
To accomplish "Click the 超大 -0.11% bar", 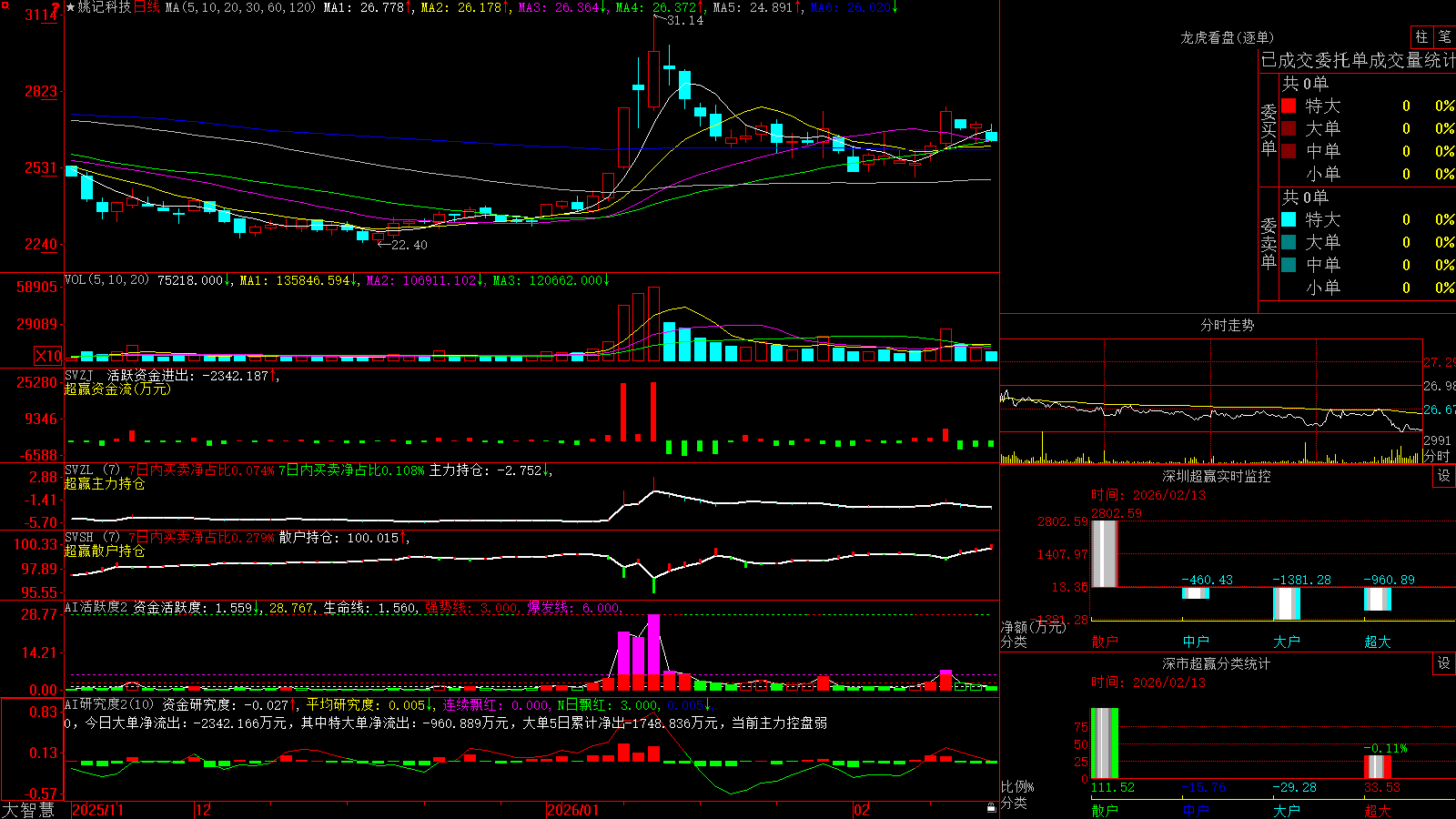I will click(x=1377, y=766).
